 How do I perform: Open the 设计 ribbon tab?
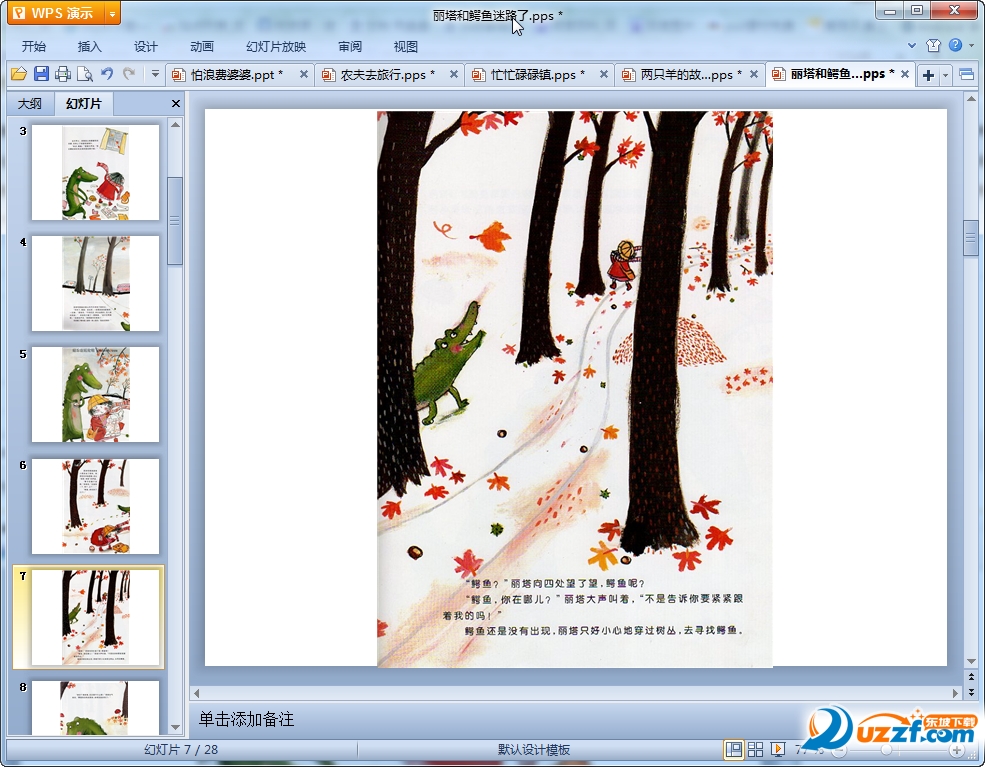(x=146, y=46)
